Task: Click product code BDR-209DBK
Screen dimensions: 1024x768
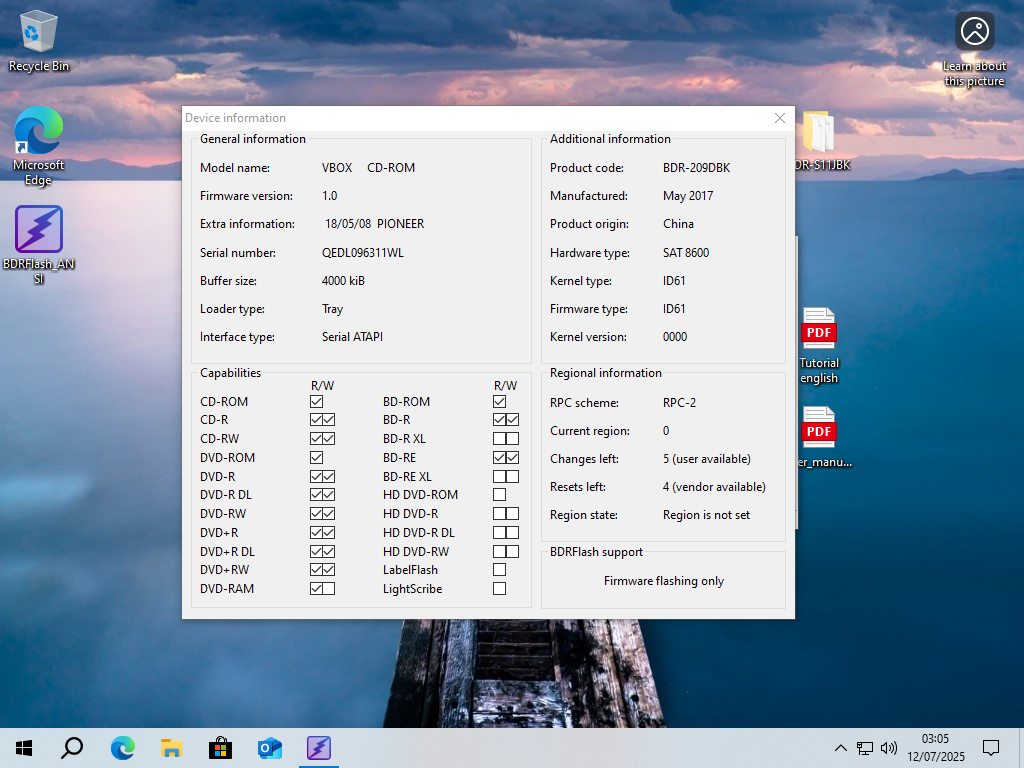Action: coord(696,168)
